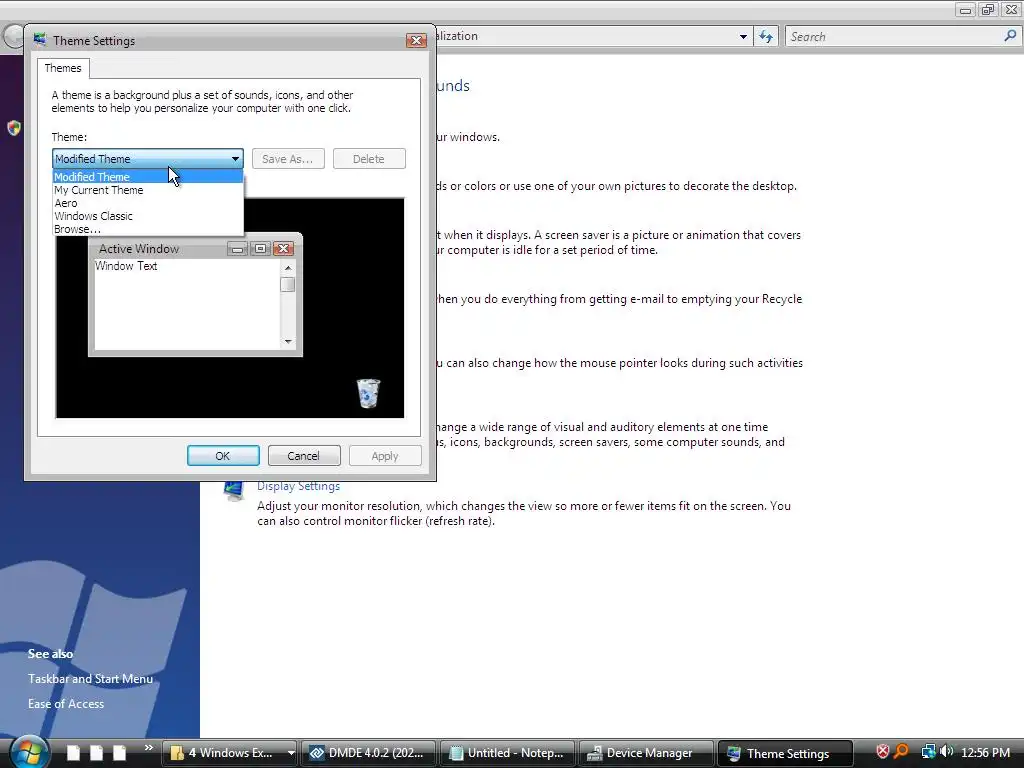
Task: Expand the address bar history dropdown
Action: point(743,37)
